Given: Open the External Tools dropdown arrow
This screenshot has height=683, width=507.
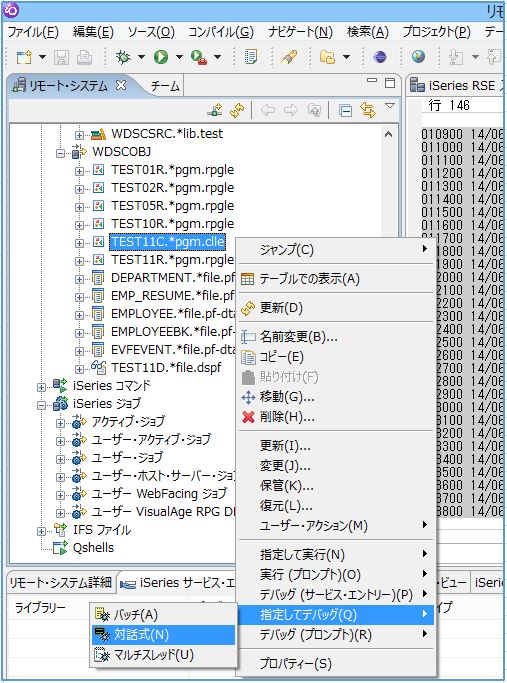Looking at the screenshot, I should [x=217, y=57].
